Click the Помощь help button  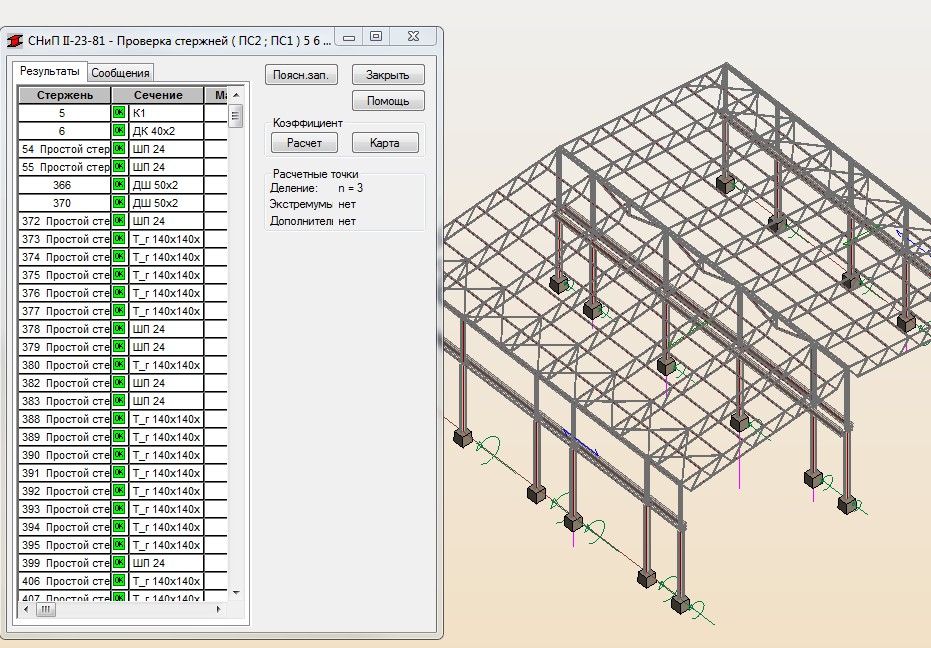[x=388, y=101]
